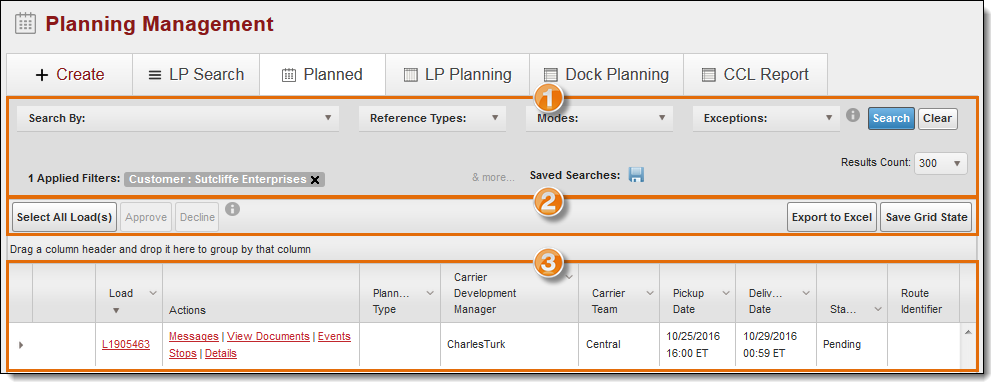
Task: Open Load column header menu chevron
Action: 152,293
